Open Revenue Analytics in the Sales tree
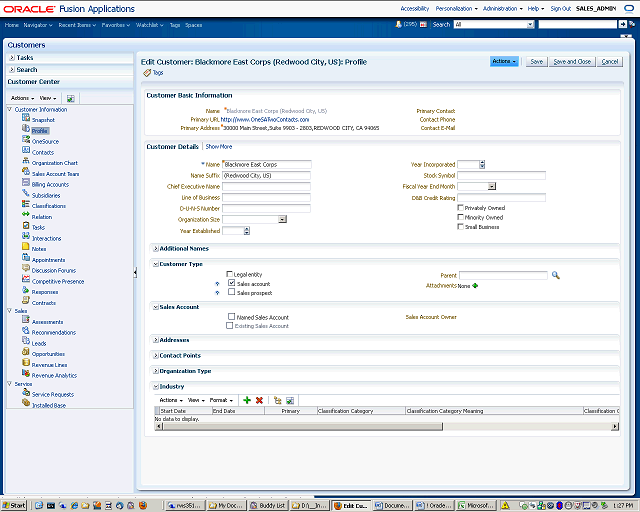Screen dimensions: 640x512 pos(54,375)
